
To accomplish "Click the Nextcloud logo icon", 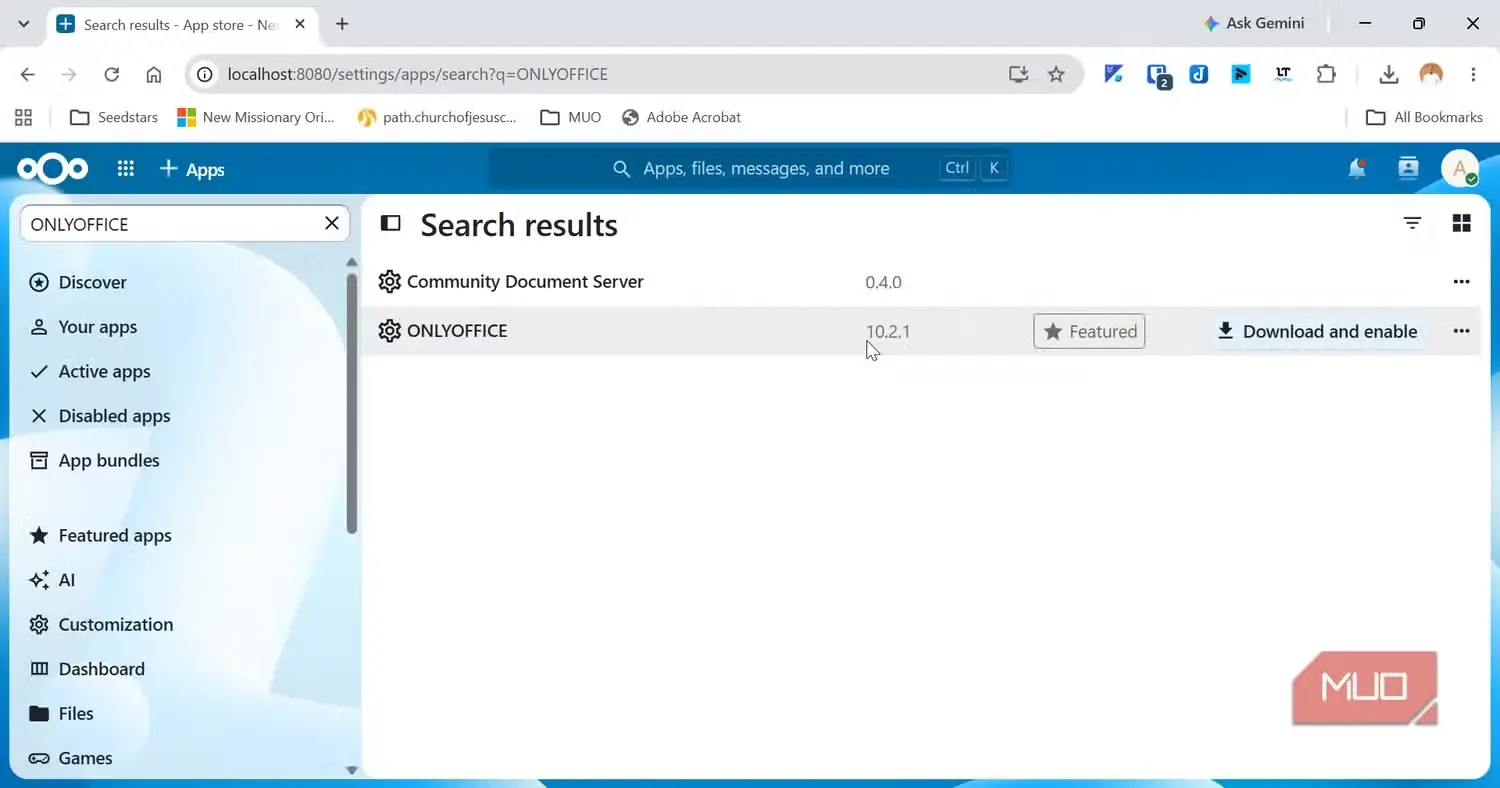I will (x=52, y=169).
